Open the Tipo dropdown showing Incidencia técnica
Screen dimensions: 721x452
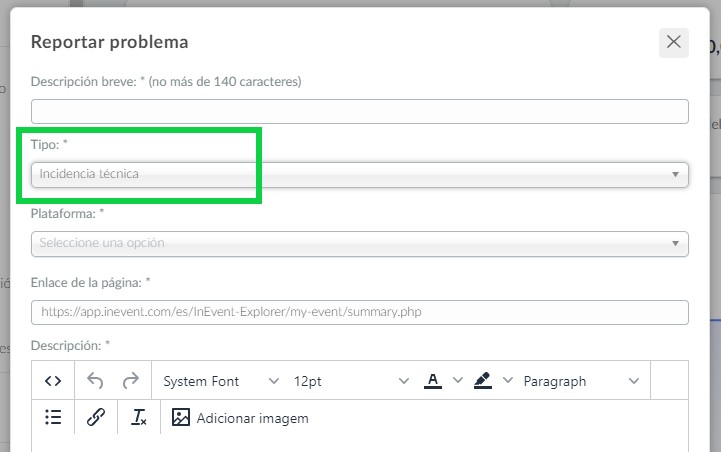[x=360, y=175]
